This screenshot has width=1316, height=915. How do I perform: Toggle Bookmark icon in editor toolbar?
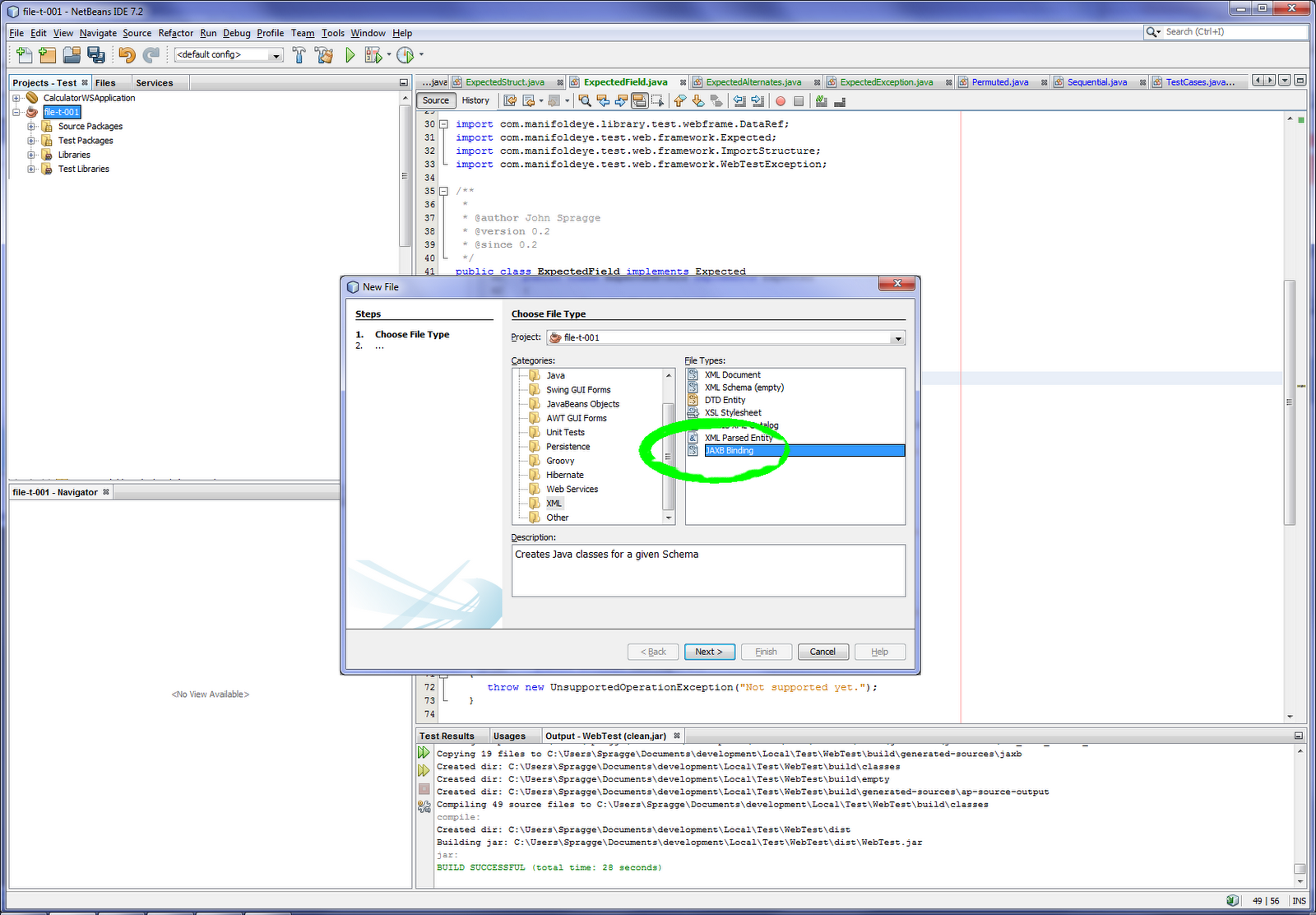tap(716, 100)
